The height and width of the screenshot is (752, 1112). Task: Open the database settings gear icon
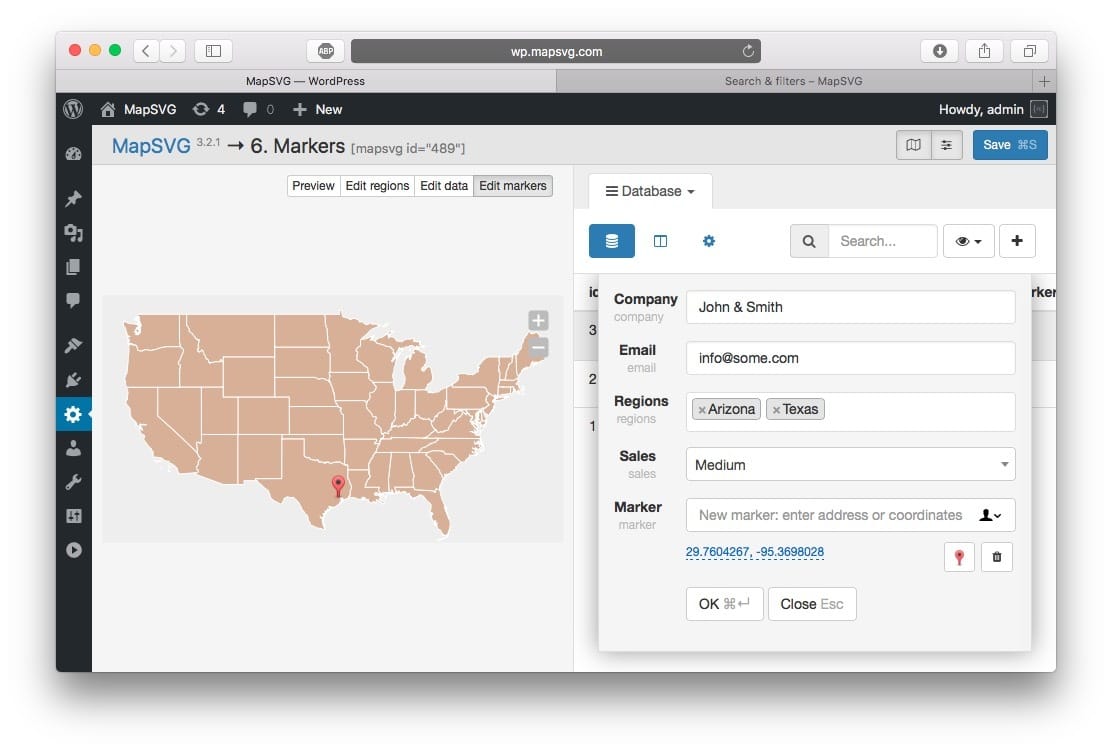[x=708, y=241]
